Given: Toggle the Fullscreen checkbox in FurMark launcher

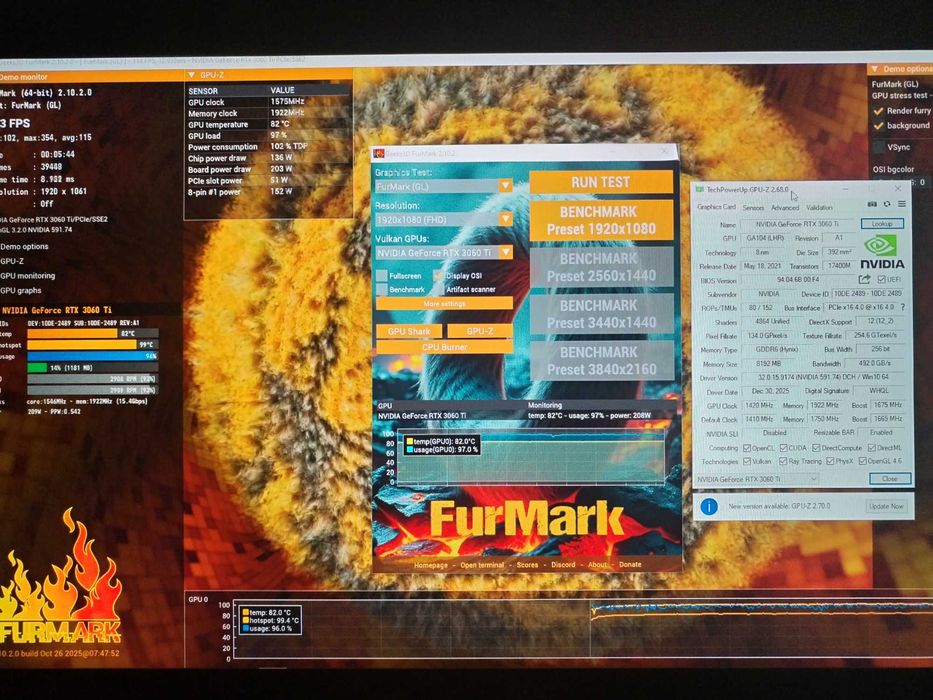Looking at the screenshot, I should [381, 276].
